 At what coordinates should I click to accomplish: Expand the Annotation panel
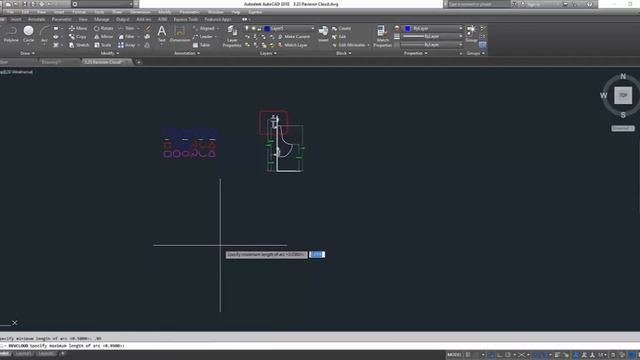tap(187, 53)
